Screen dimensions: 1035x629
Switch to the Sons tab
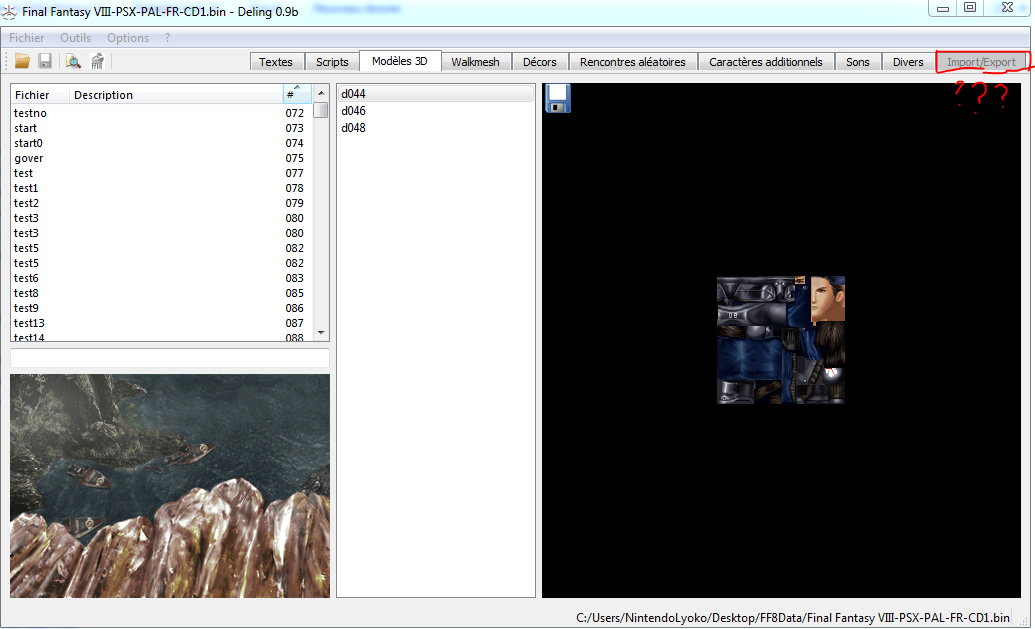tap(857, 62)
